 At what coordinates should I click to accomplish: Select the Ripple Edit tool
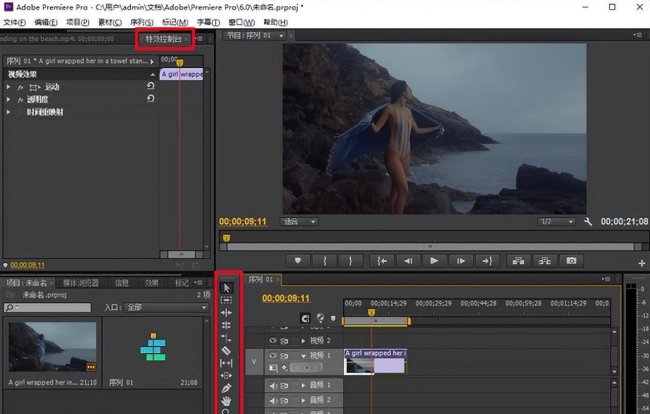pyautogui.click(x=226, y=312)
